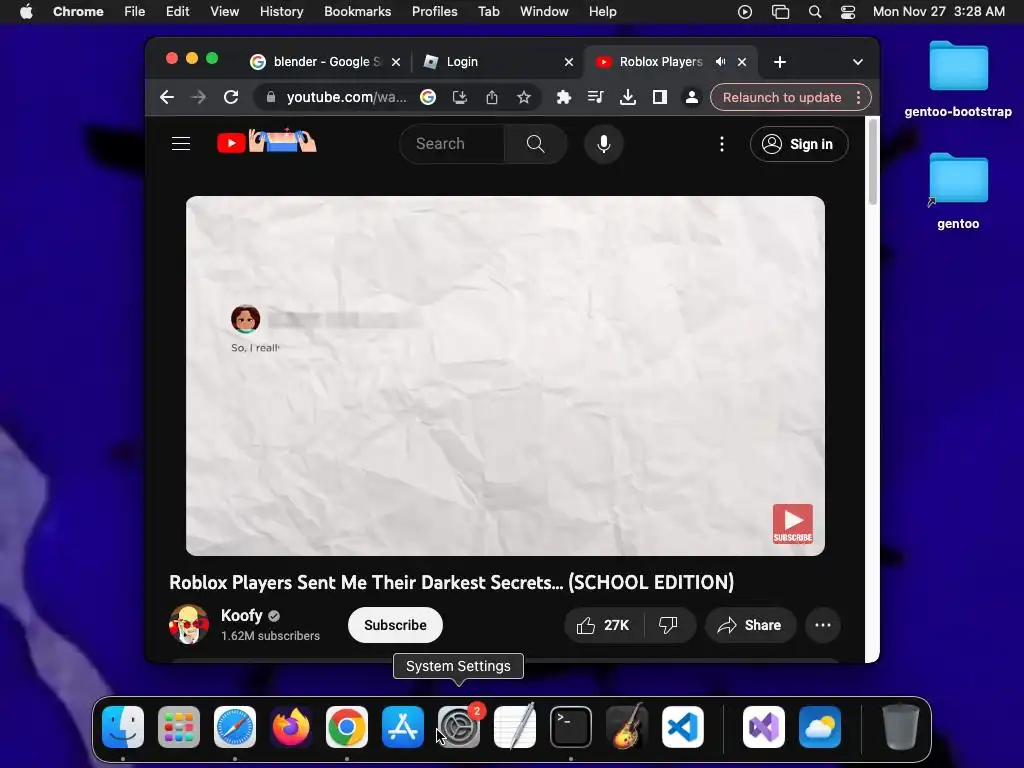Click install app icon in address bar

(x=460, y=97)
